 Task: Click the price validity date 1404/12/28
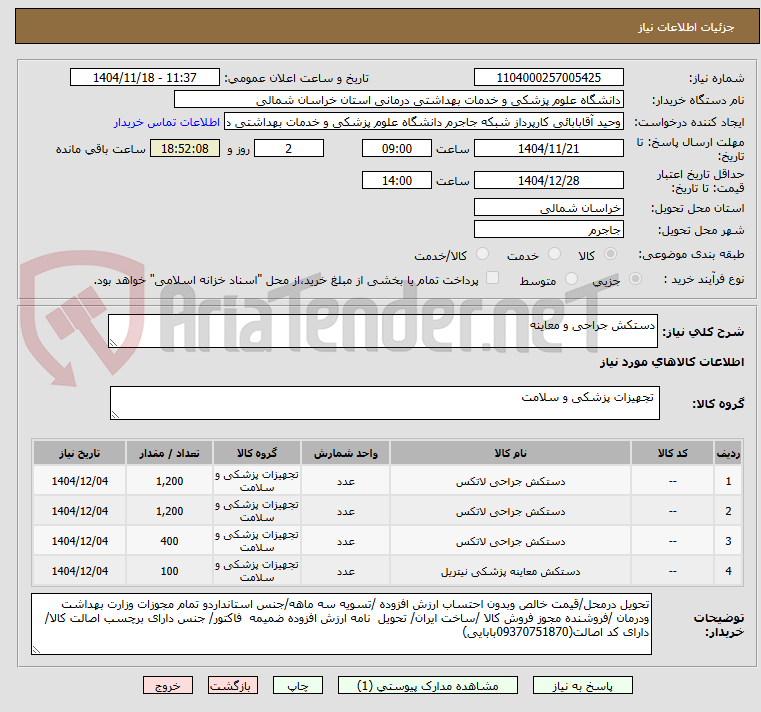548,181
